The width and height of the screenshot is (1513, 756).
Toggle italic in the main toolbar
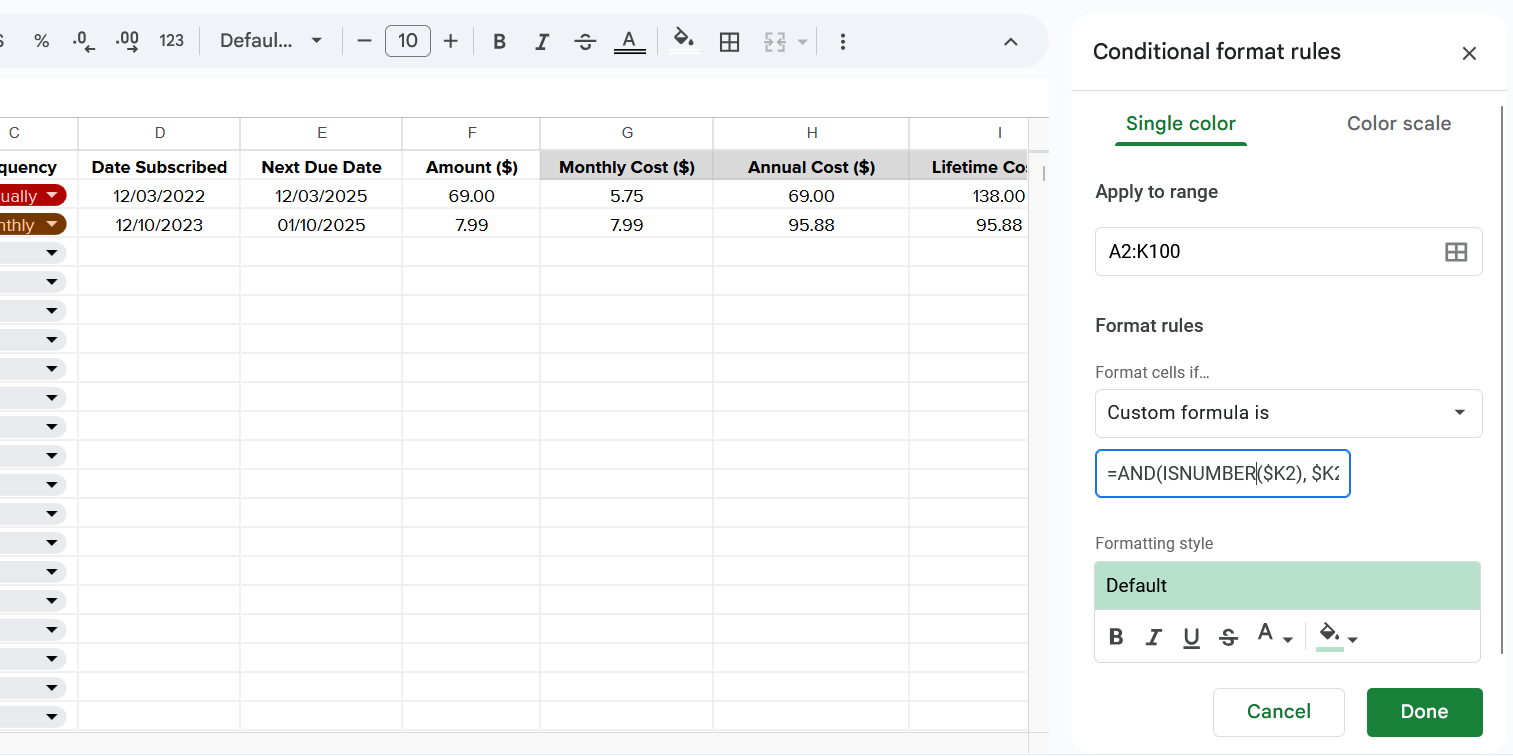542,41
